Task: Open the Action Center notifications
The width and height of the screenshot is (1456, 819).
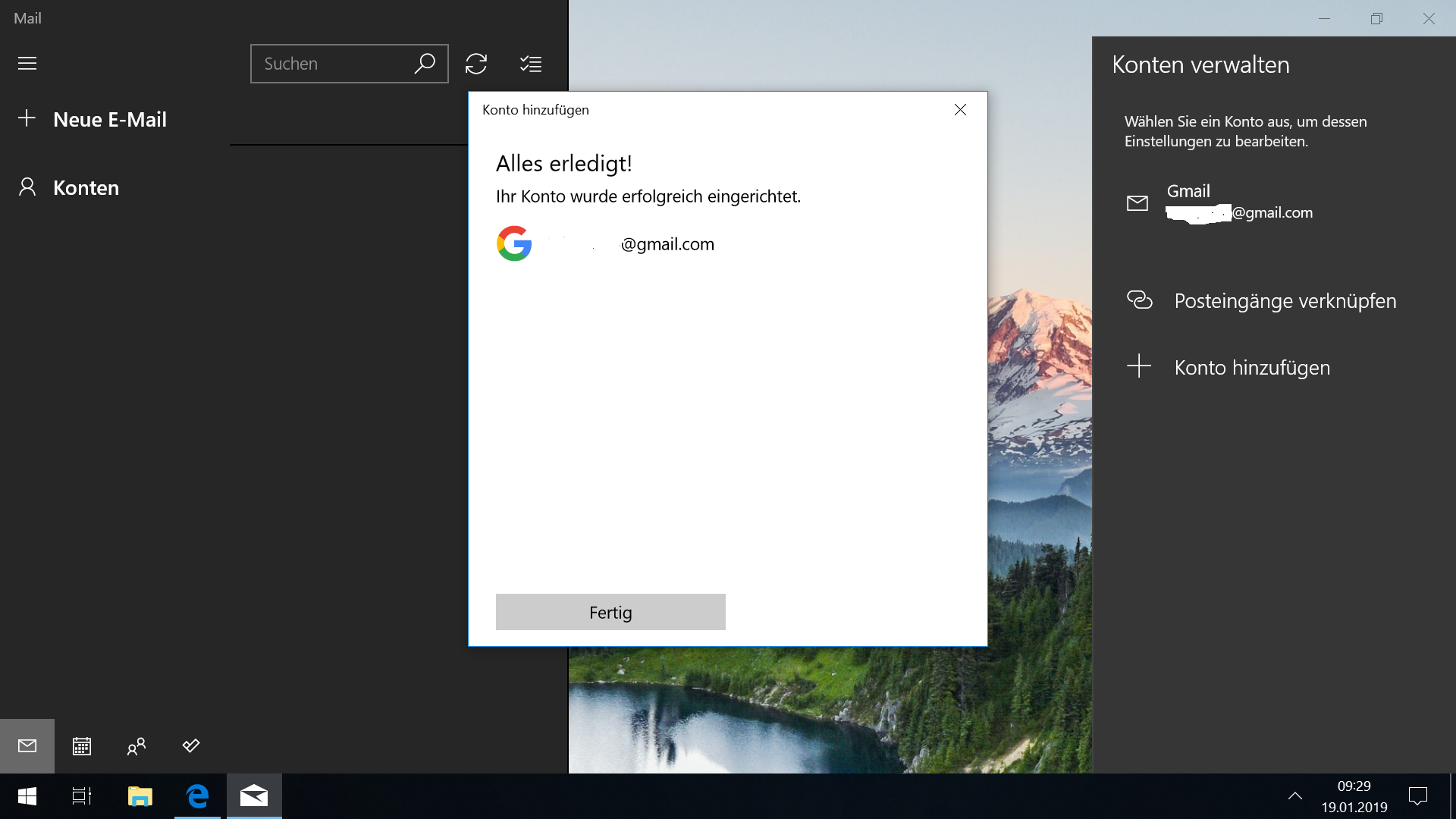Action: [1417, 796]
